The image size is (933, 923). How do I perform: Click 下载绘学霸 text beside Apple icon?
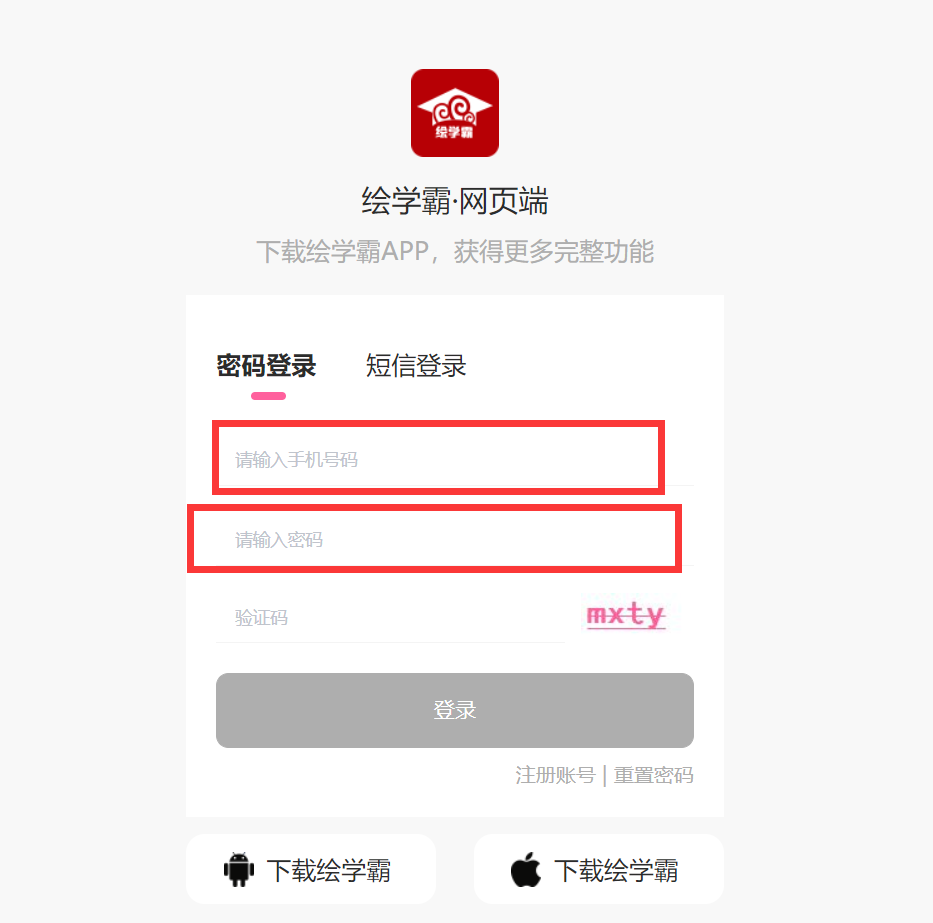click(616, 870)
